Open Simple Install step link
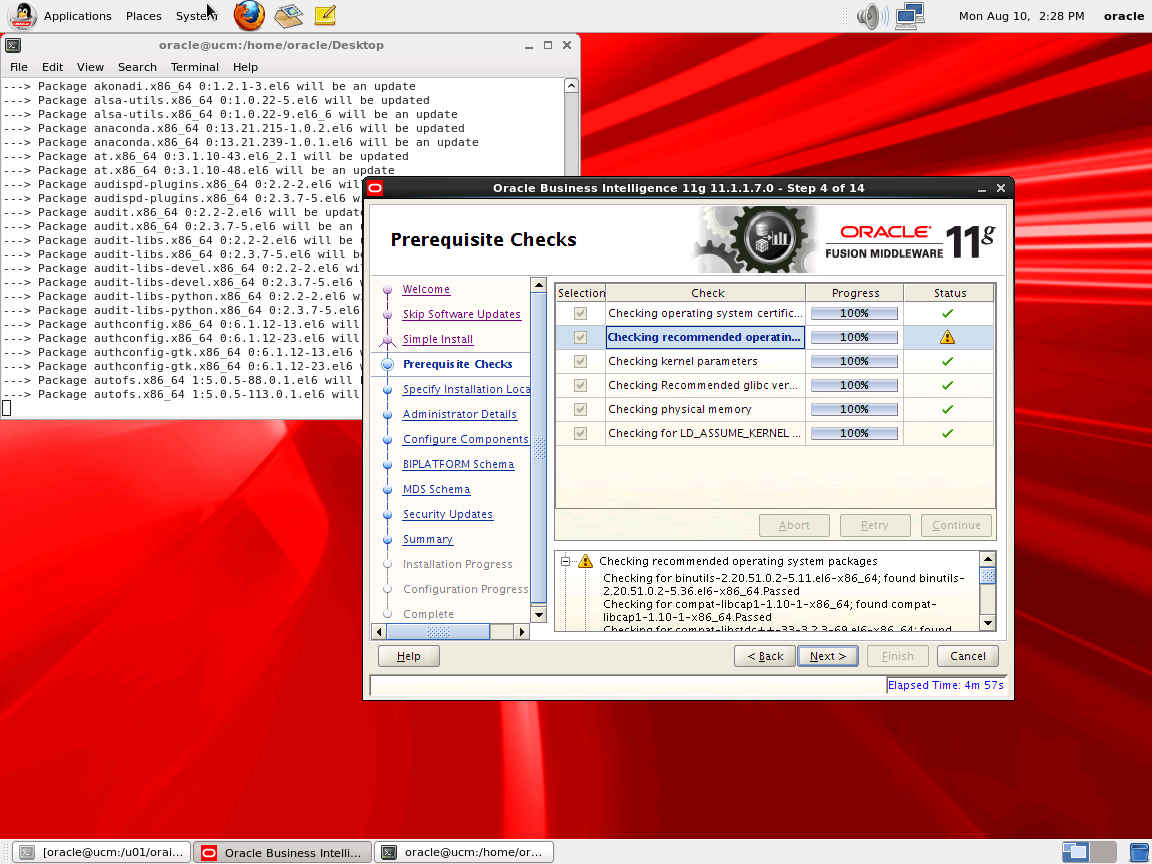 (438, 339)
